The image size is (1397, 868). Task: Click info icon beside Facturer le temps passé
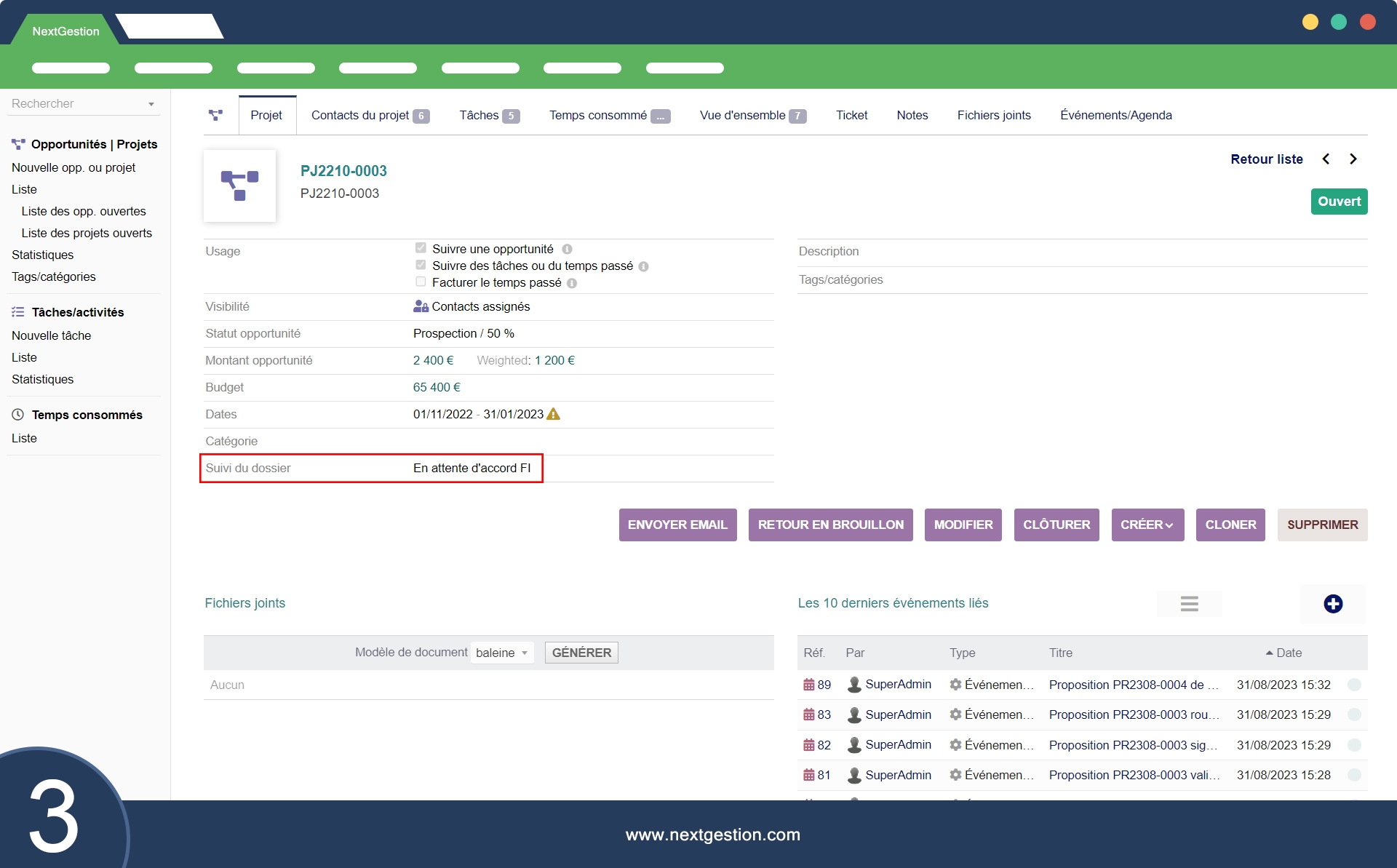572,283
